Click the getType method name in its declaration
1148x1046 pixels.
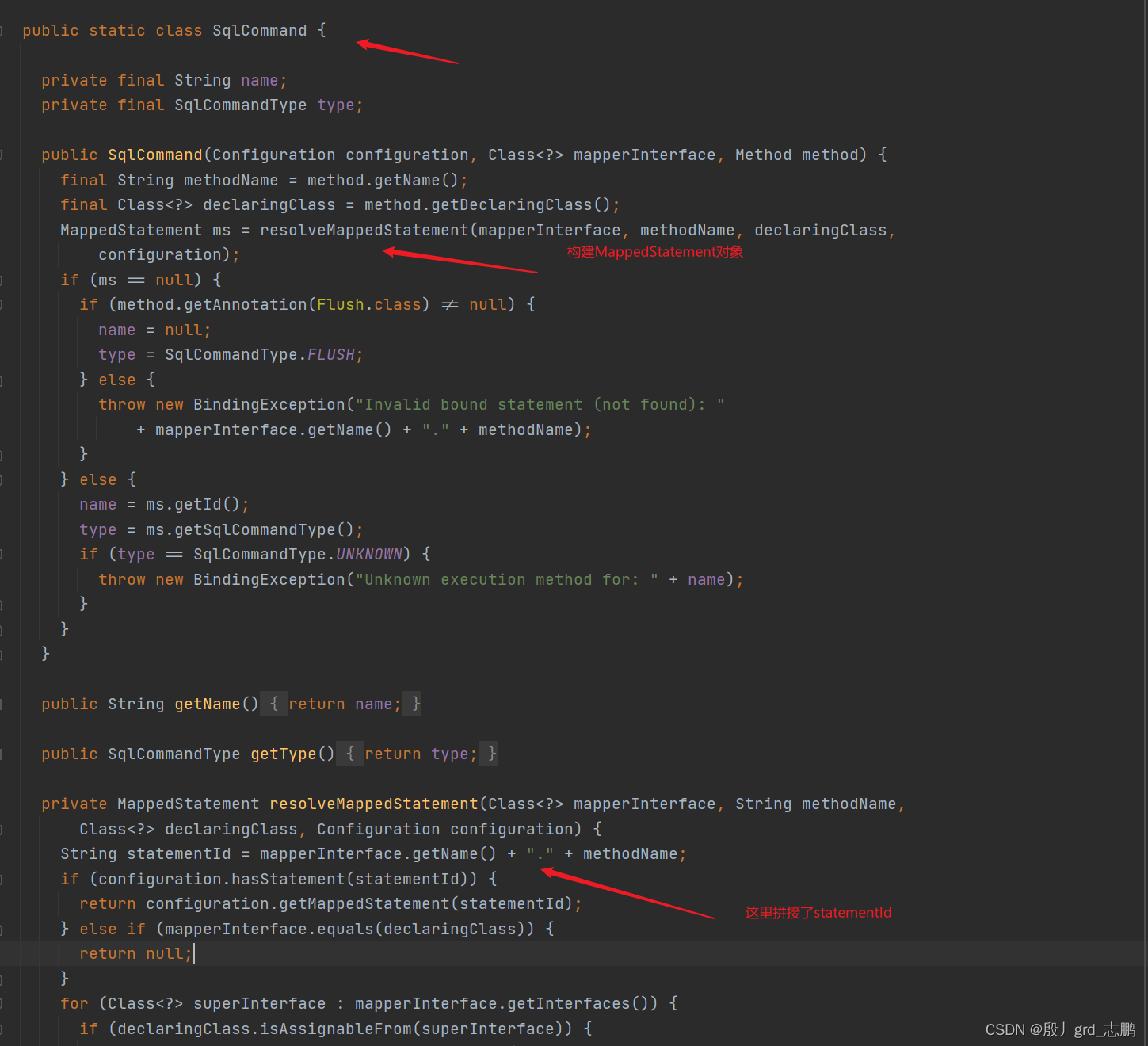click(284, 754)
